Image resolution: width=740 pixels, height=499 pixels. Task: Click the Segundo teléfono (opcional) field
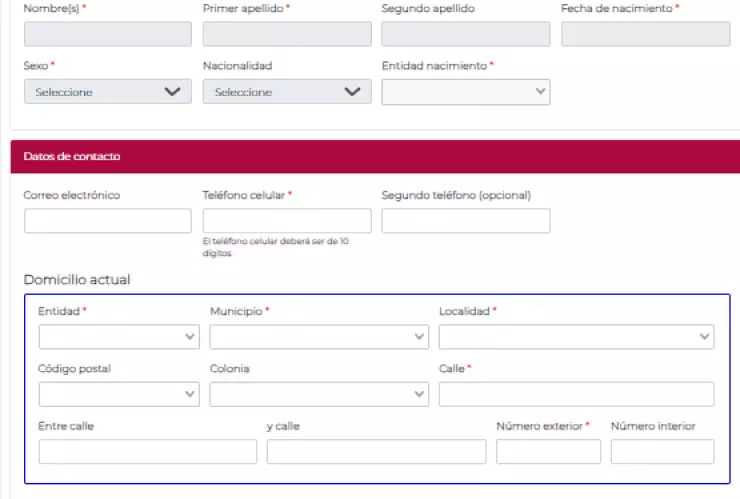(x=465, y=221)
